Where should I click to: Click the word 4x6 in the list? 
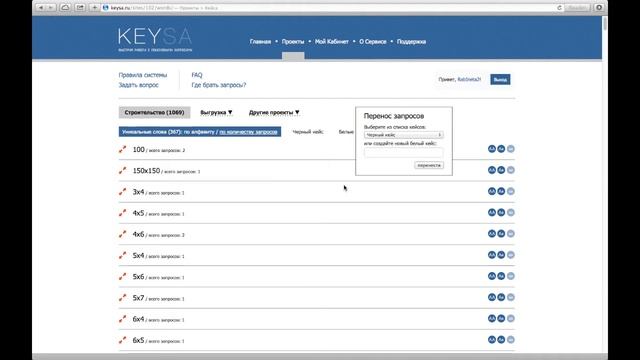[x=138, y=234]
